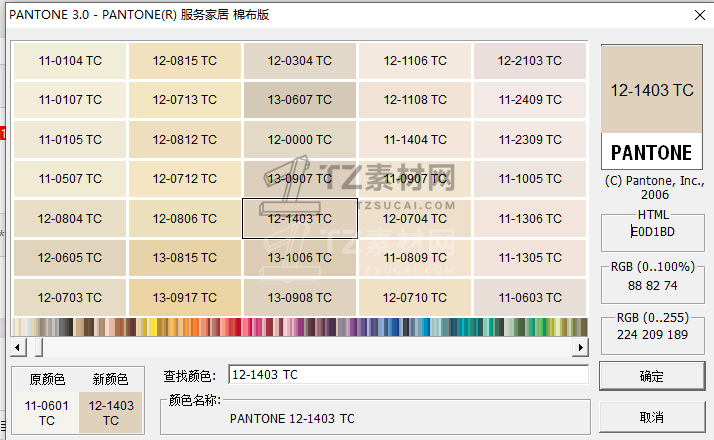Choose color 13-1006 TC
714x440 pixels.
click(300, 258)
